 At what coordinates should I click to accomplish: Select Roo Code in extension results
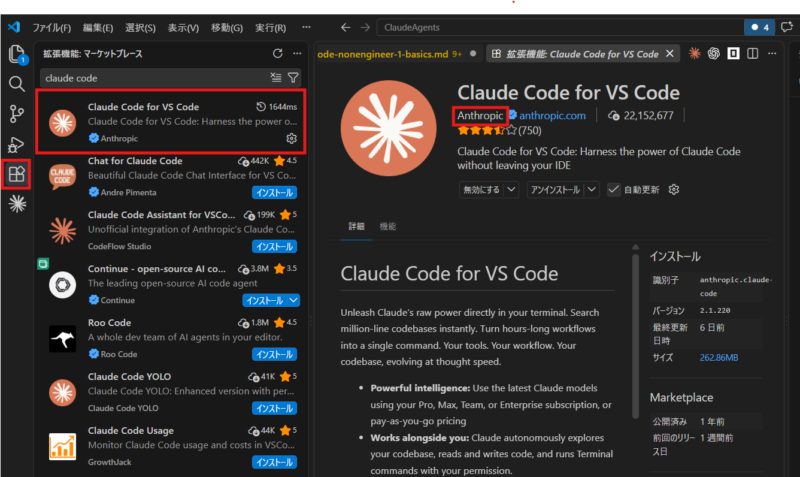point(171,339)
